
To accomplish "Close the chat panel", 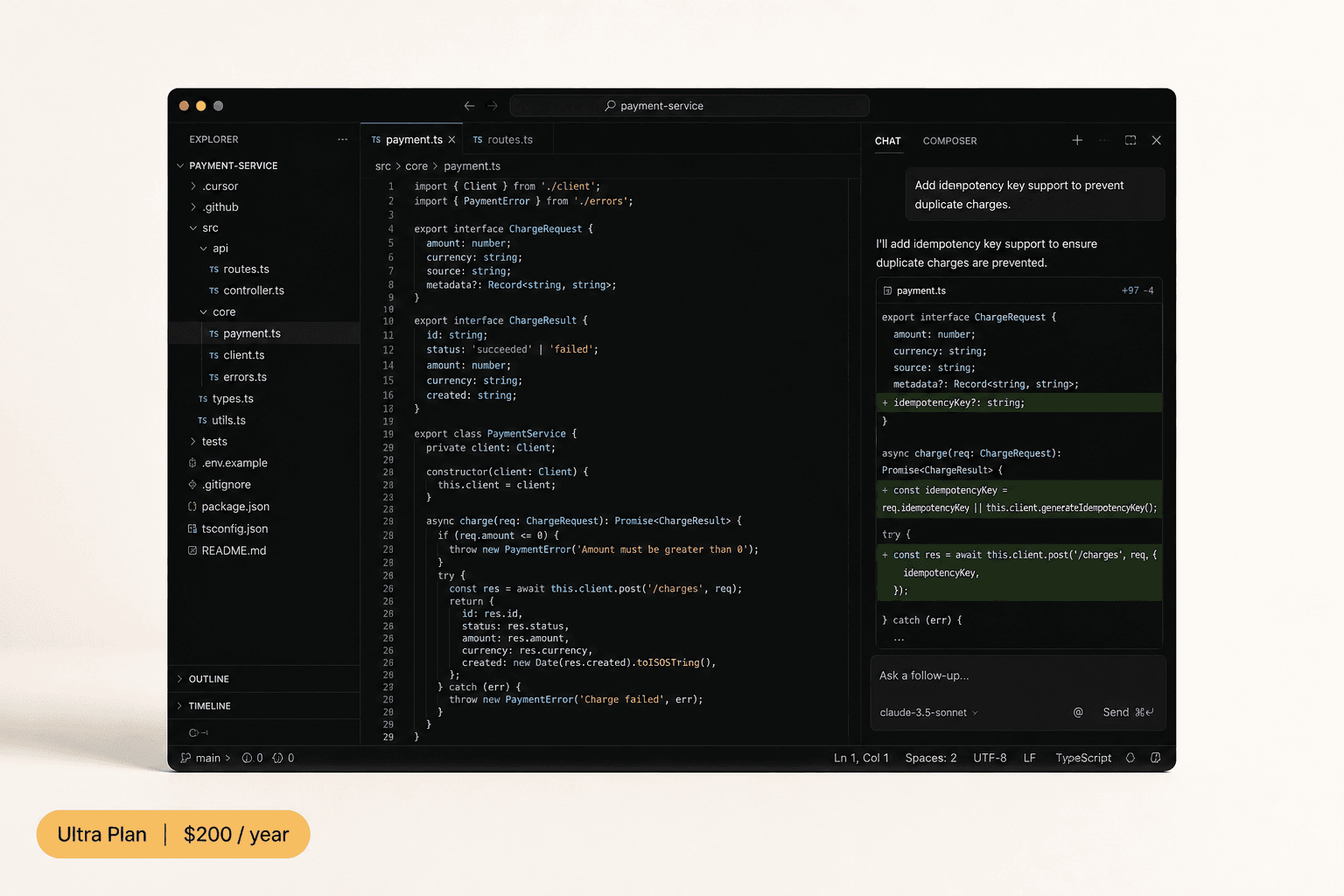I will pyautogui.click(x=1157, y=140).
